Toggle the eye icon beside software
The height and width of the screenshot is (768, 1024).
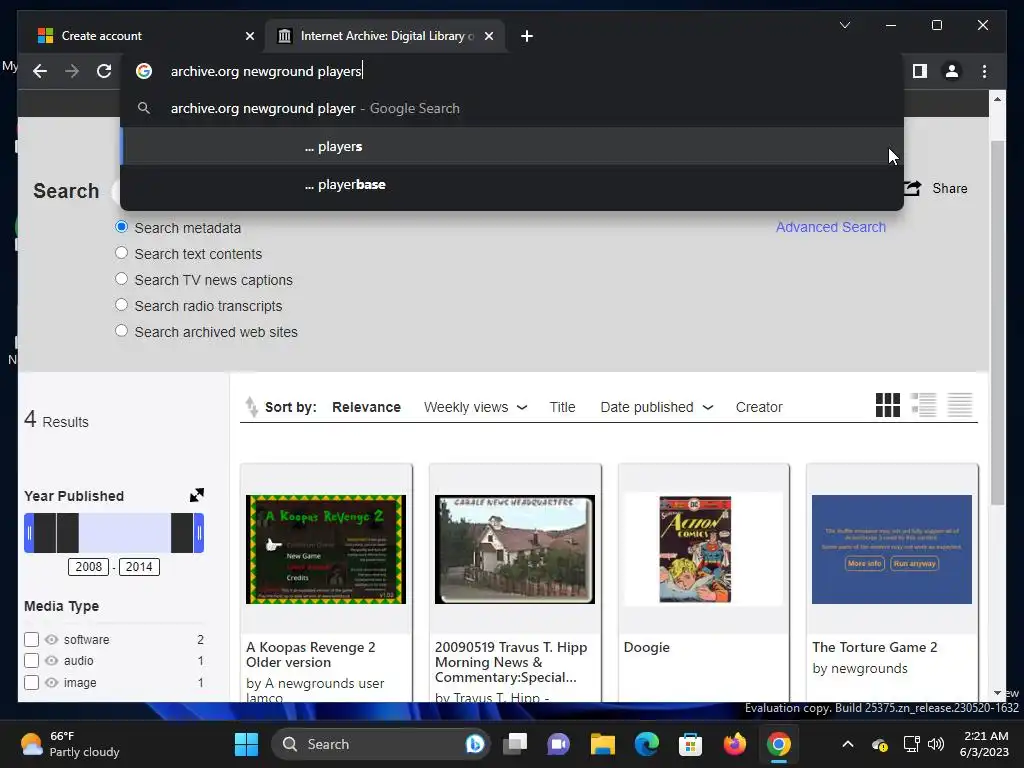52,639
